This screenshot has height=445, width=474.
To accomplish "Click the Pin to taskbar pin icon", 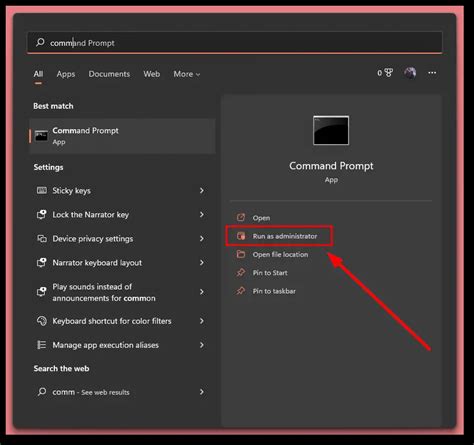I will pyautogui.click(x=241, y=291).
